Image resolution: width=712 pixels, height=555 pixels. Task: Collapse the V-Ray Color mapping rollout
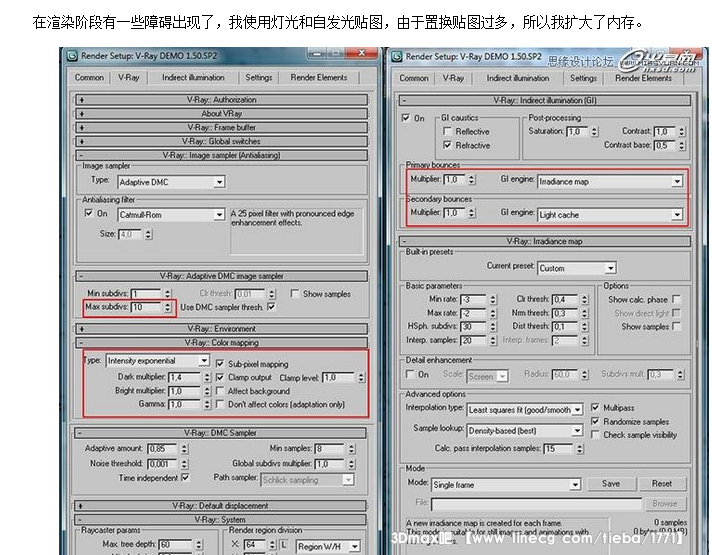pyautogui.click(x=222, y=343)
